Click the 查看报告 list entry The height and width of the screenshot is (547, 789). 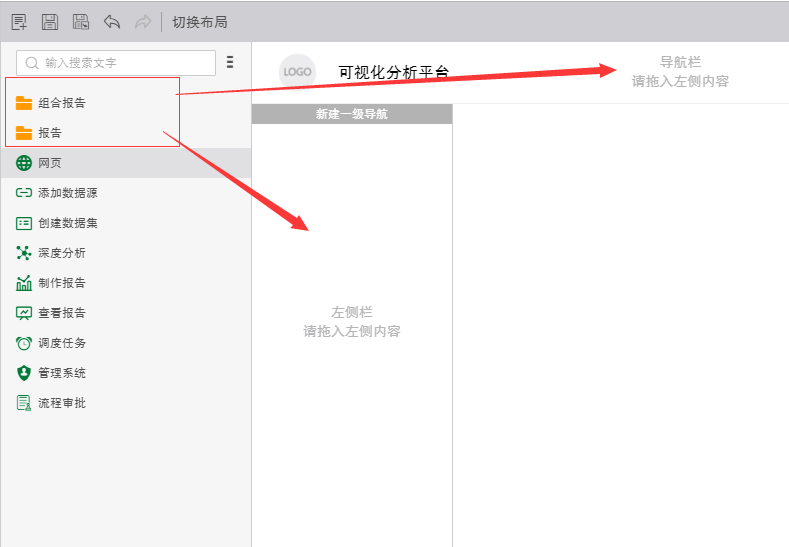(61, 313)
